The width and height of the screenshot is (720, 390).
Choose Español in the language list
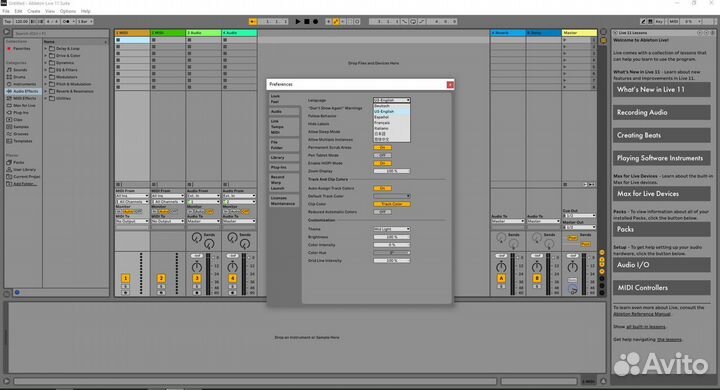point(391,117)
